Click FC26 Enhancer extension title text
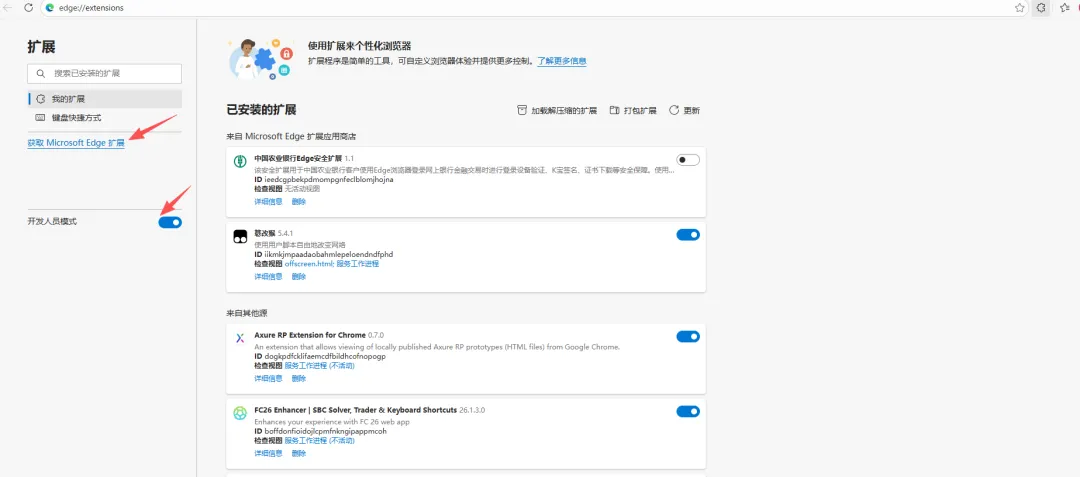 coord(355,410)
